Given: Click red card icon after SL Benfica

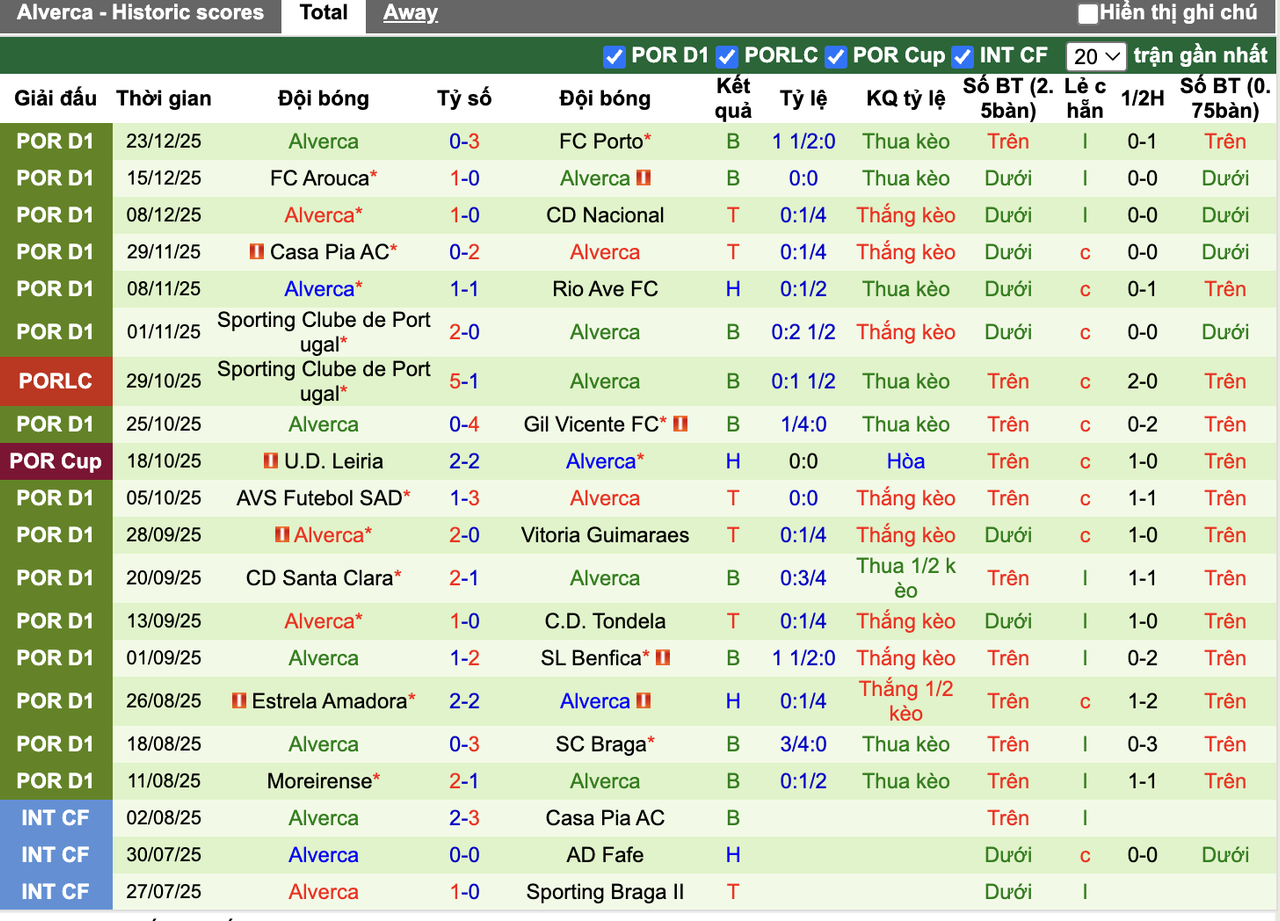Looking at the screenshot, I should pyautogui.click(x=662, y=658).
